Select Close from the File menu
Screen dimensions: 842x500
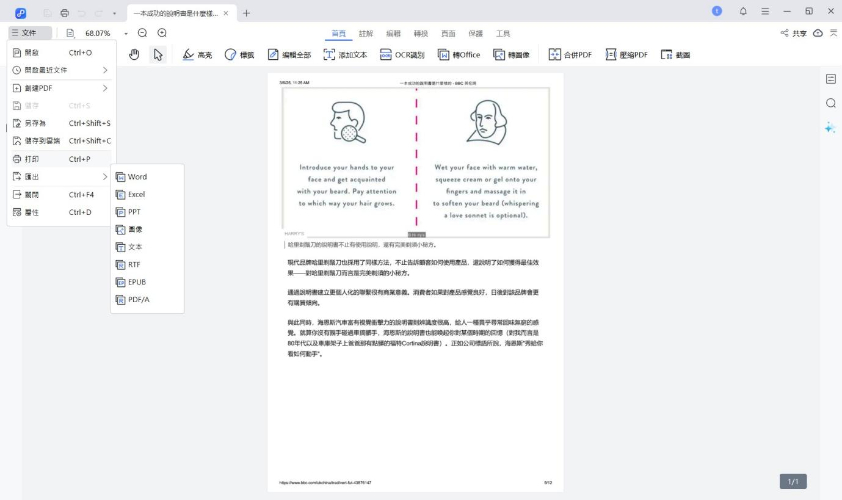(x=61, y=194)
